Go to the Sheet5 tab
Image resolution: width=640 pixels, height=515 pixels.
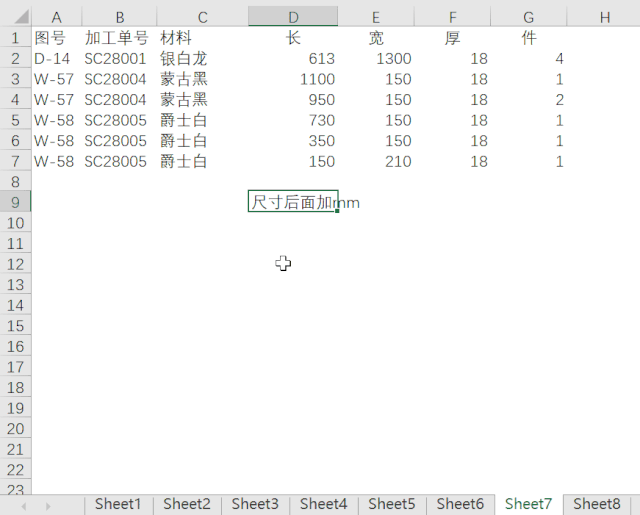(x=392, y=504)
